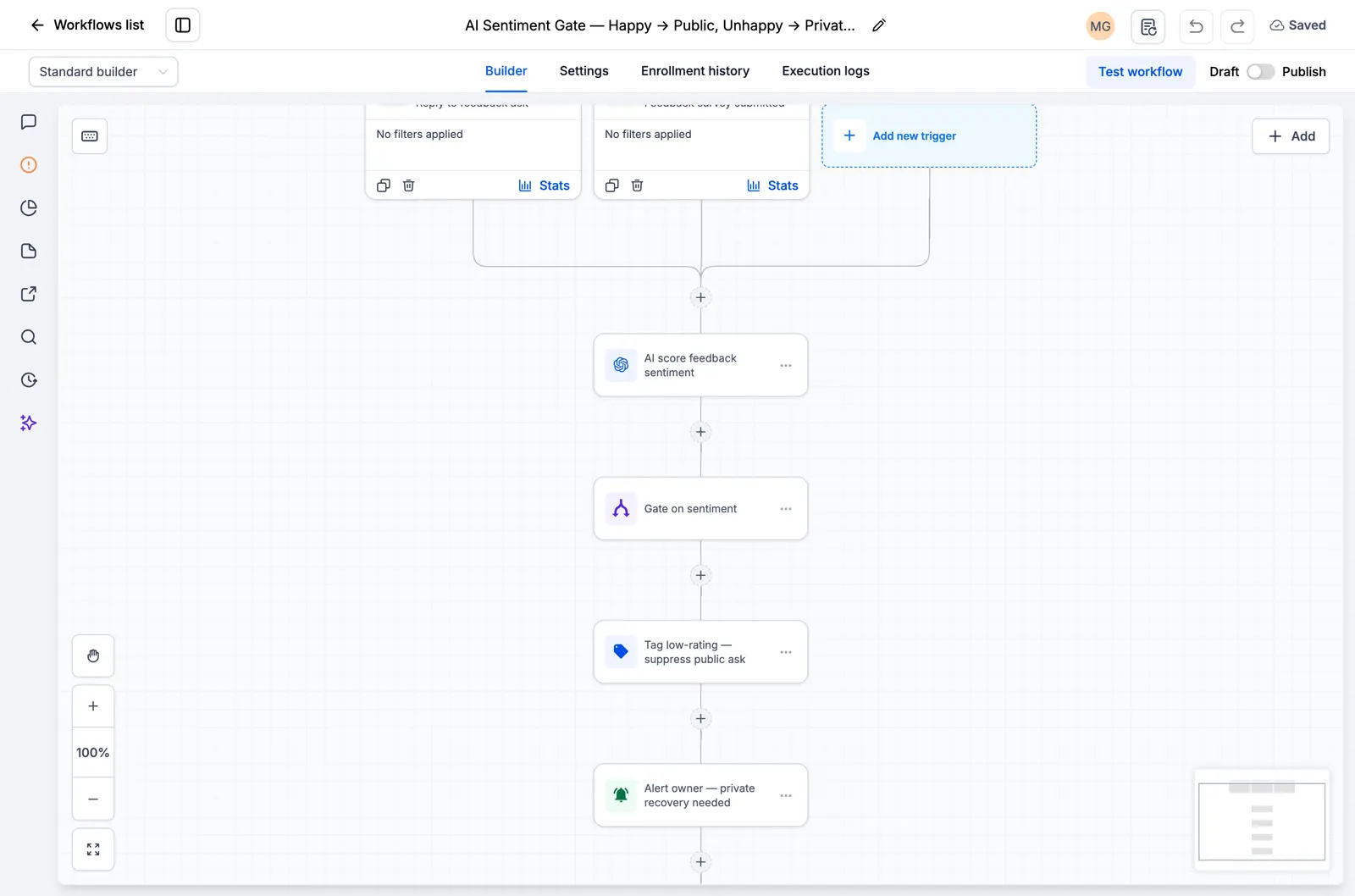Open the keyboard shortcuts button
1355x896 pixels.
tap(90, 136)
